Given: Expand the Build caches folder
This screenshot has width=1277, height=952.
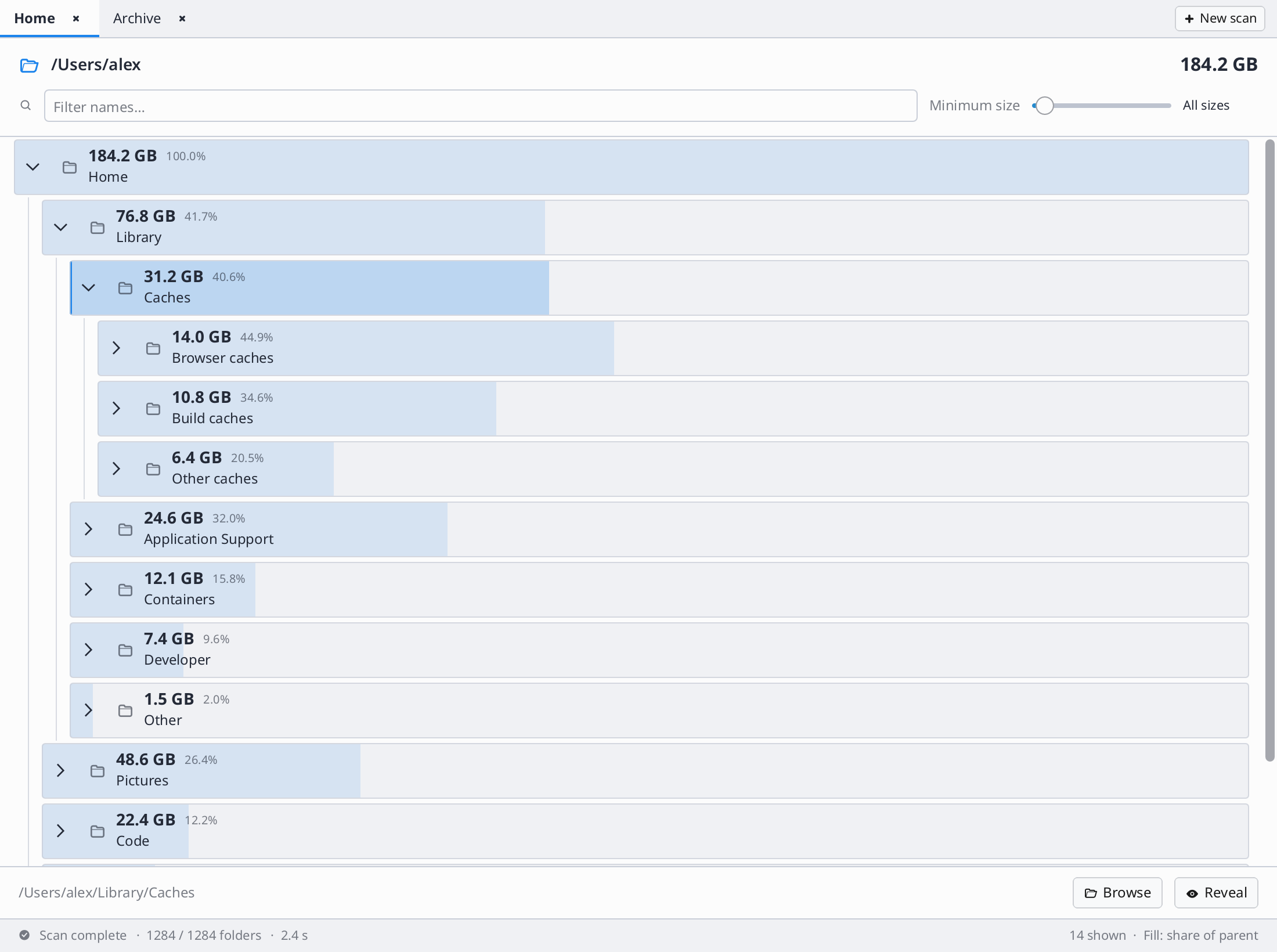Looking at the screenshot, I should point(117,409).
